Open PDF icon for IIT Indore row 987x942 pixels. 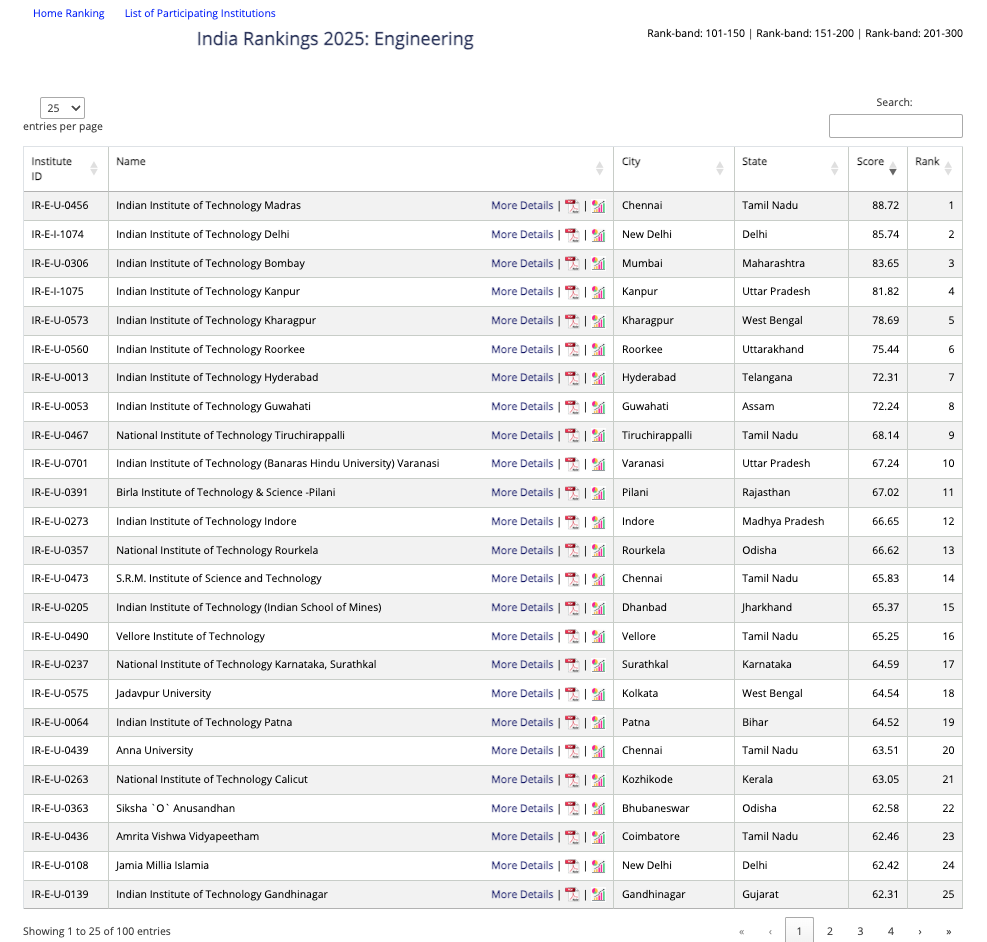[x=572, y=522]
